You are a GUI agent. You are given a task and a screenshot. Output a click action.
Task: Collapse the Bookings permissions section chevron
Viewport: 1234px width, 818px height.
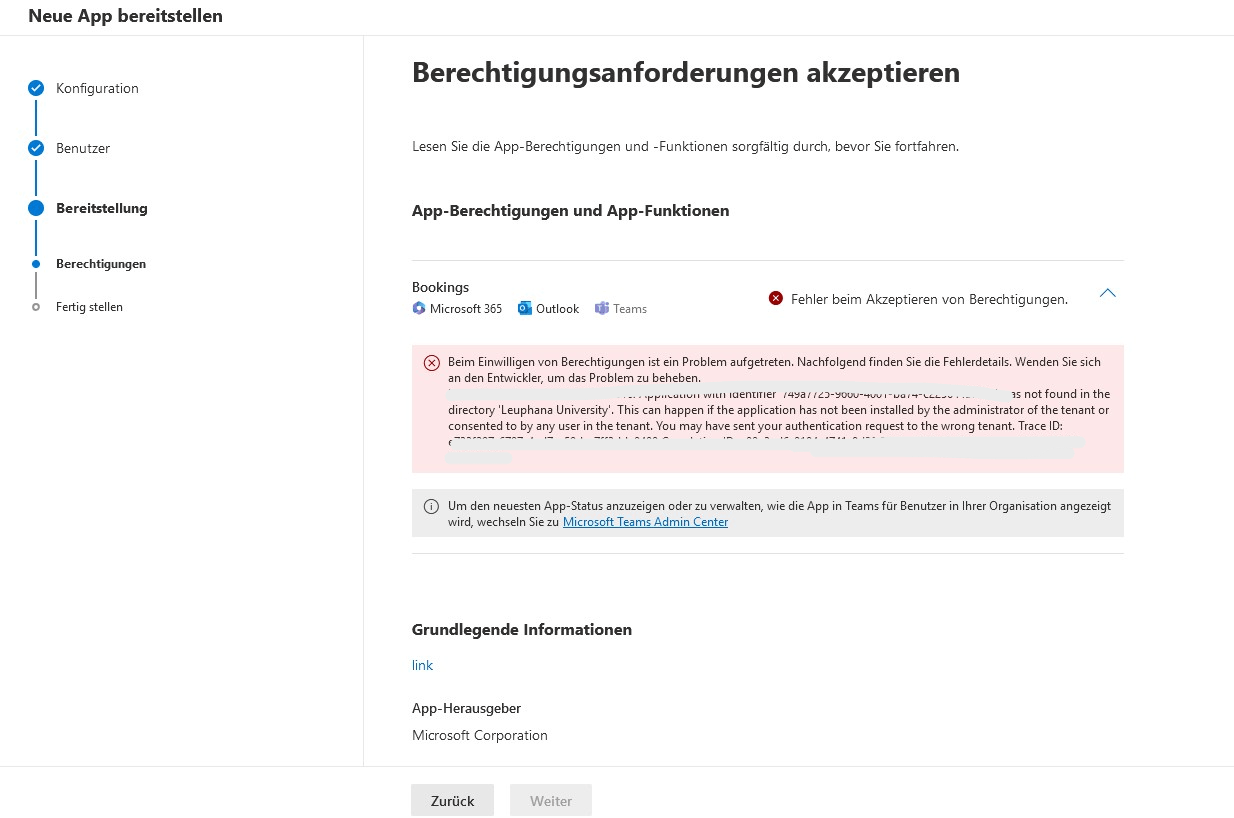1107,293
